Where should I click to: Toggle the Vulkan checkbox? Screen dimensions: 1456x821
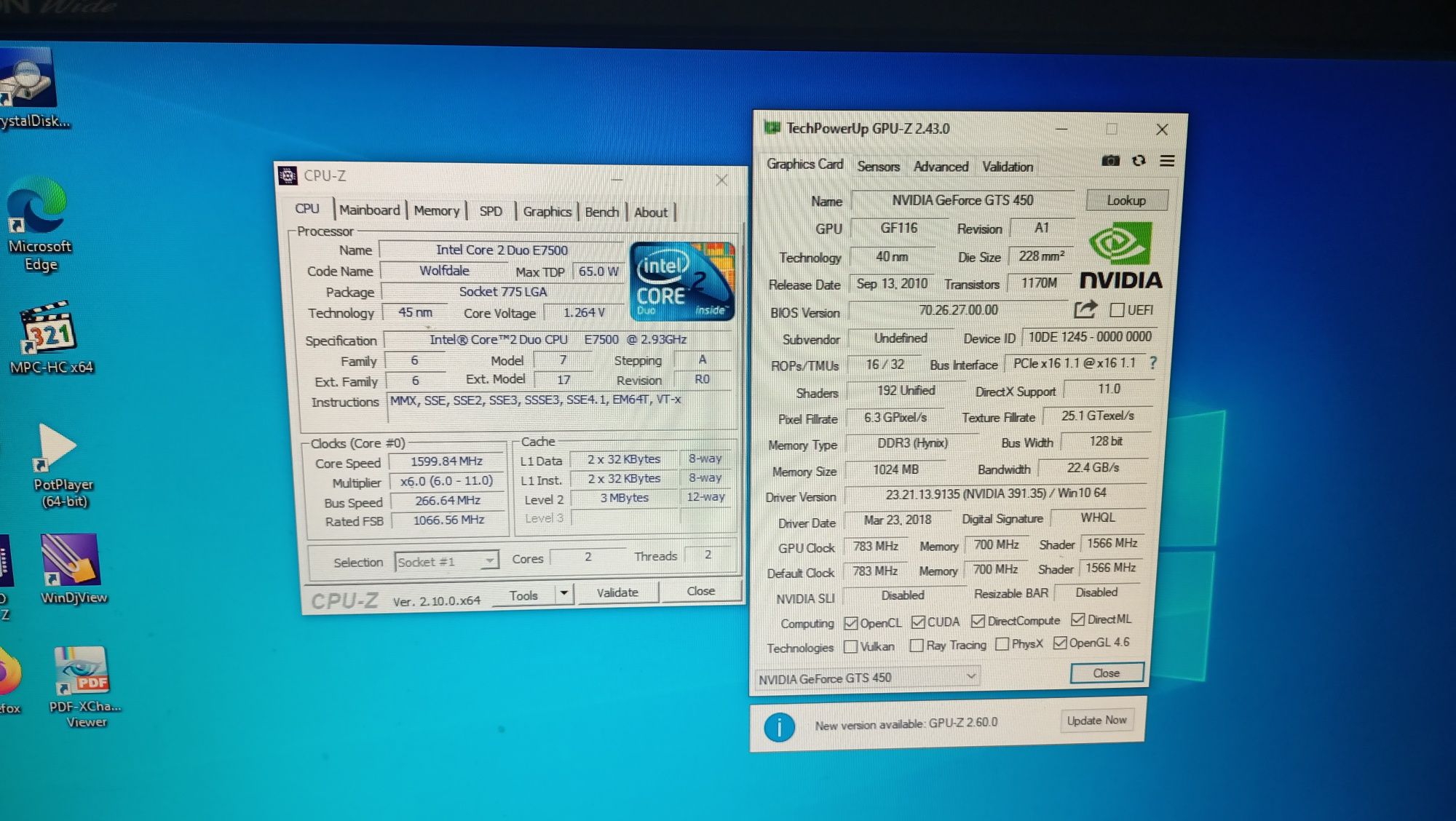850,646
